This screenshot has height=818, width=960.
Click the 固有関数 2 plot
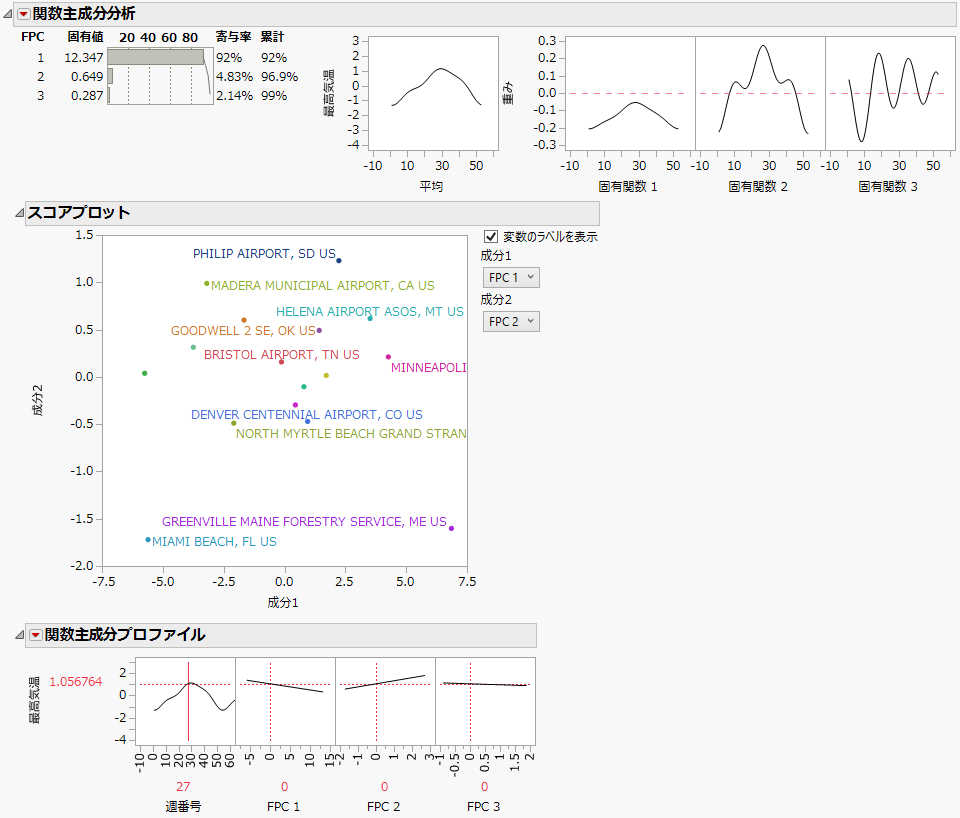coord(760,92)
